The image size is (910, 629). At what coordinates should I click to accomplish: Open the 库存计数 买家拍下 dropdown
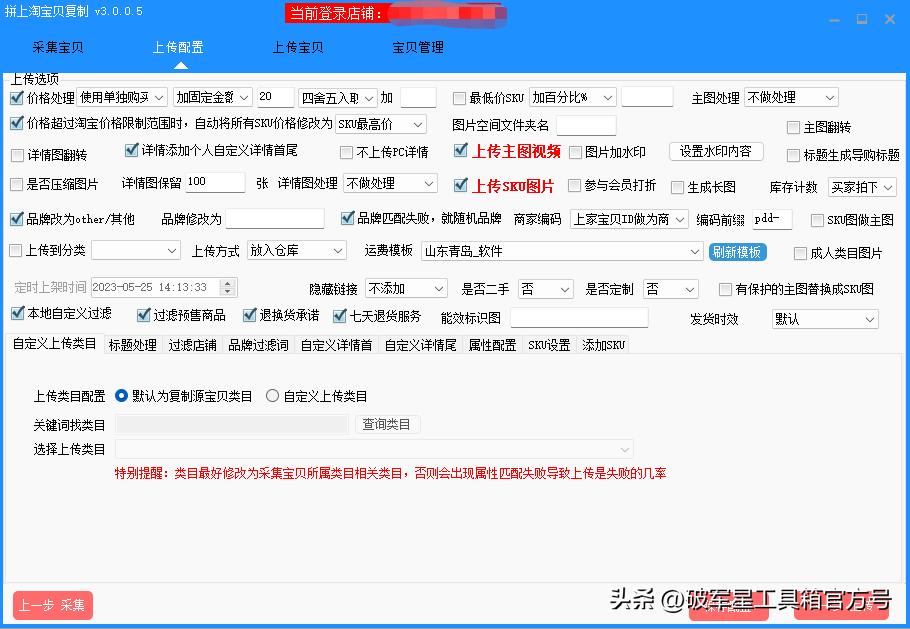(861, 186)
